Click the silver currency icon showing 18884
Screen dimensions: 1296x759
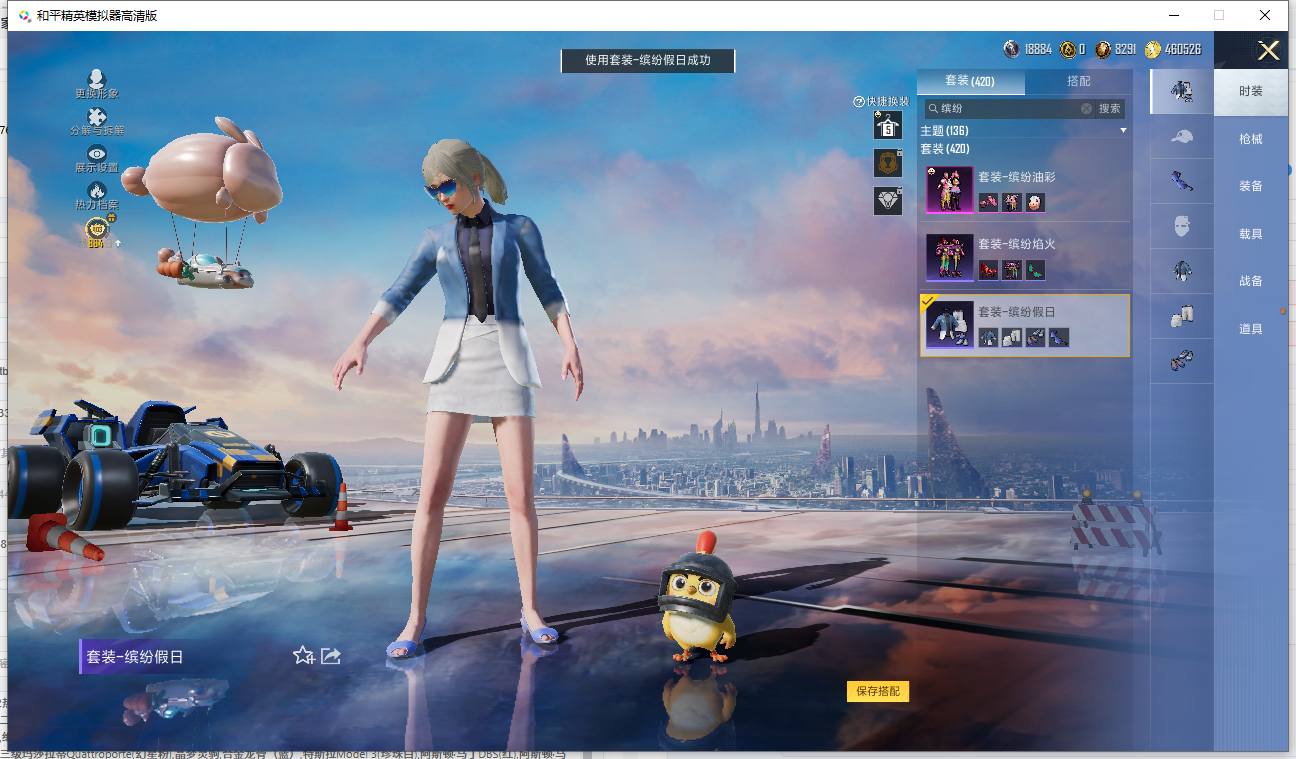1012,49
